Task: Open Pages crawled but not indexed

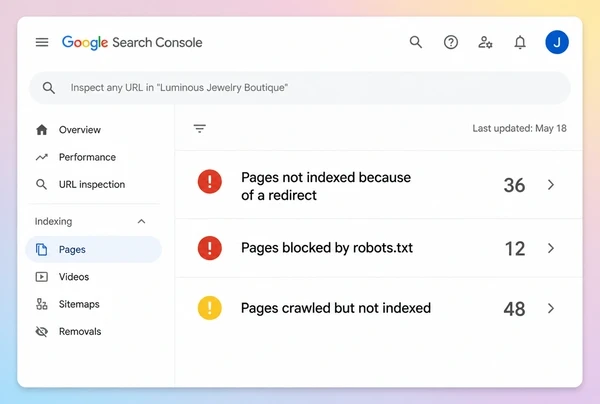Action: (x=379, y=308)
